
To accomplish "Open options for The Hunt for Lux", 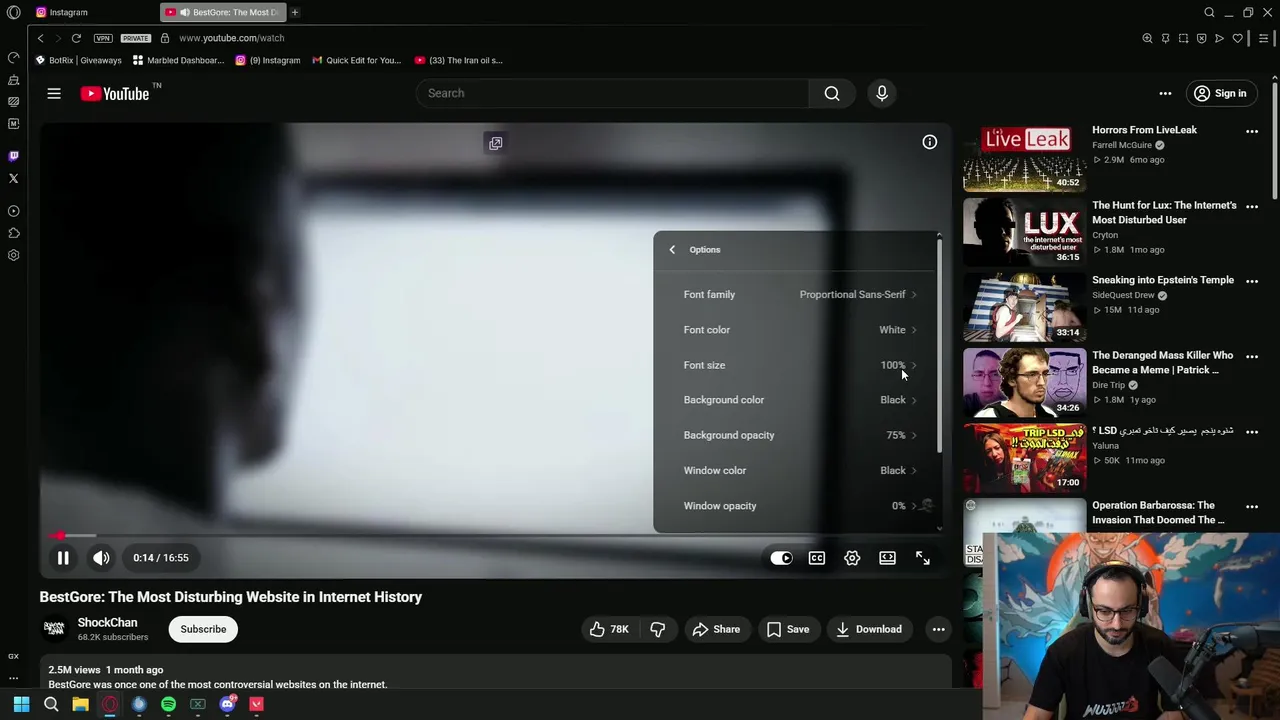I will coord(1252,206).
